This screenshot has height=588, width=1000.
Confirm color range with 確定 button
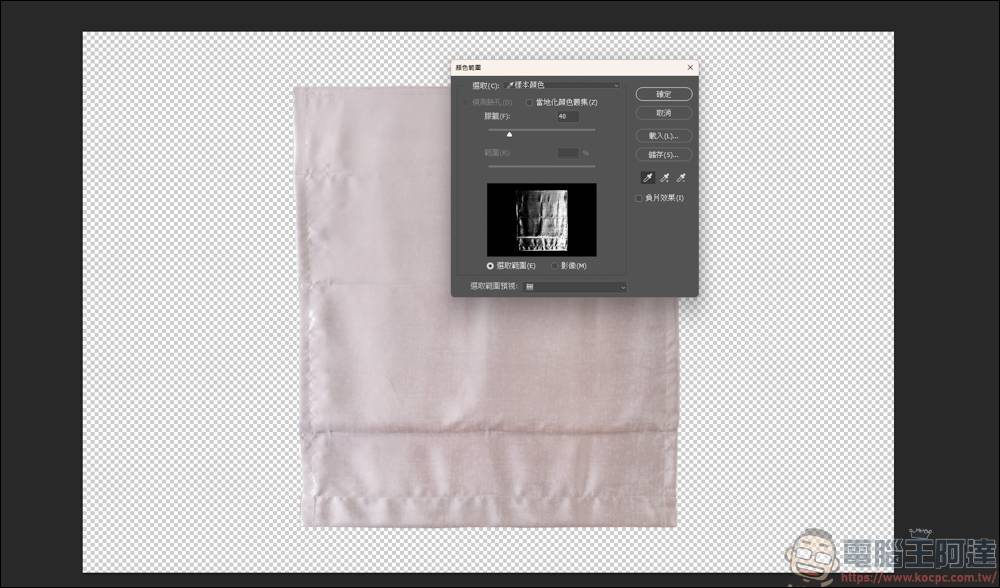[662, 93]
